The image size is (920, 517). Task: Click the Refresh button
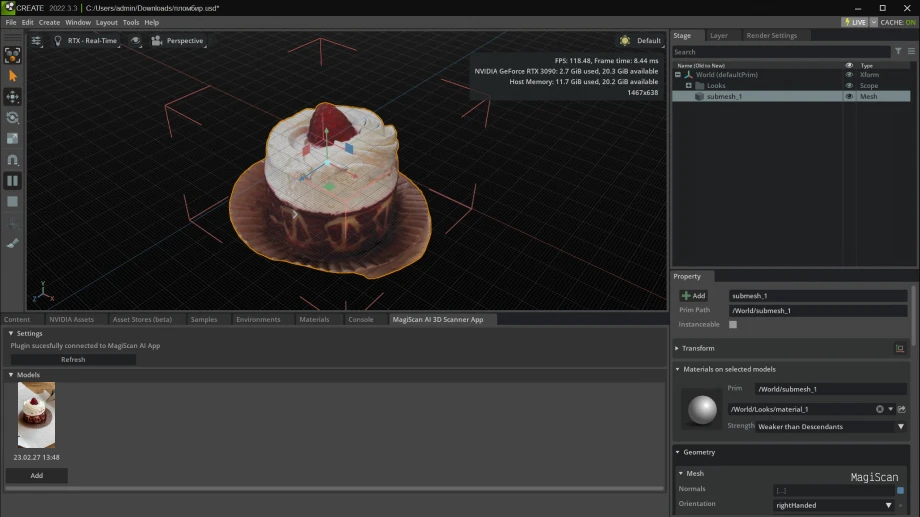tap(73, 360)
